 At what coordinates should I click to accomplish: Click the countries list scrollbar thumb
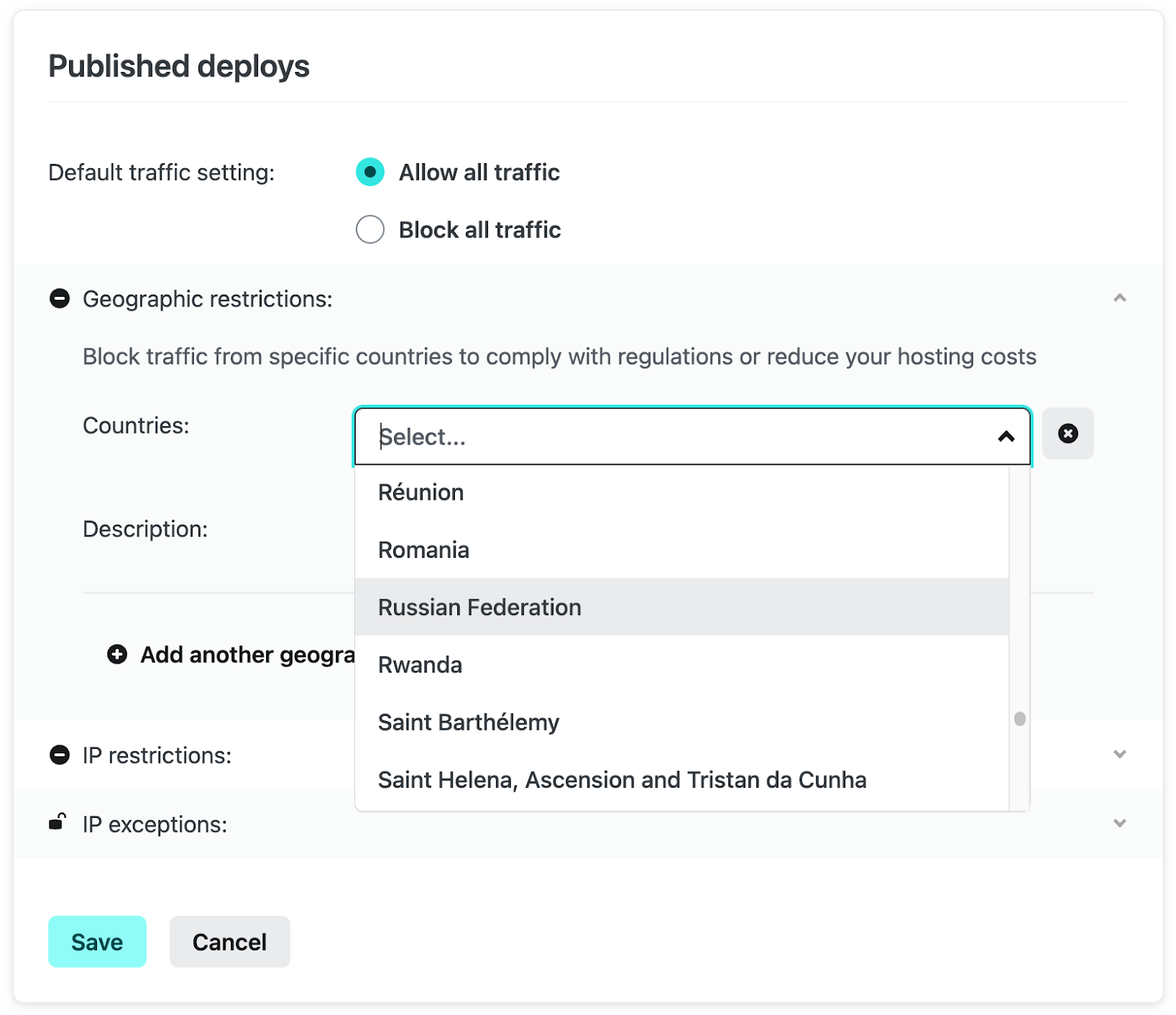(x=1019, y=718)
